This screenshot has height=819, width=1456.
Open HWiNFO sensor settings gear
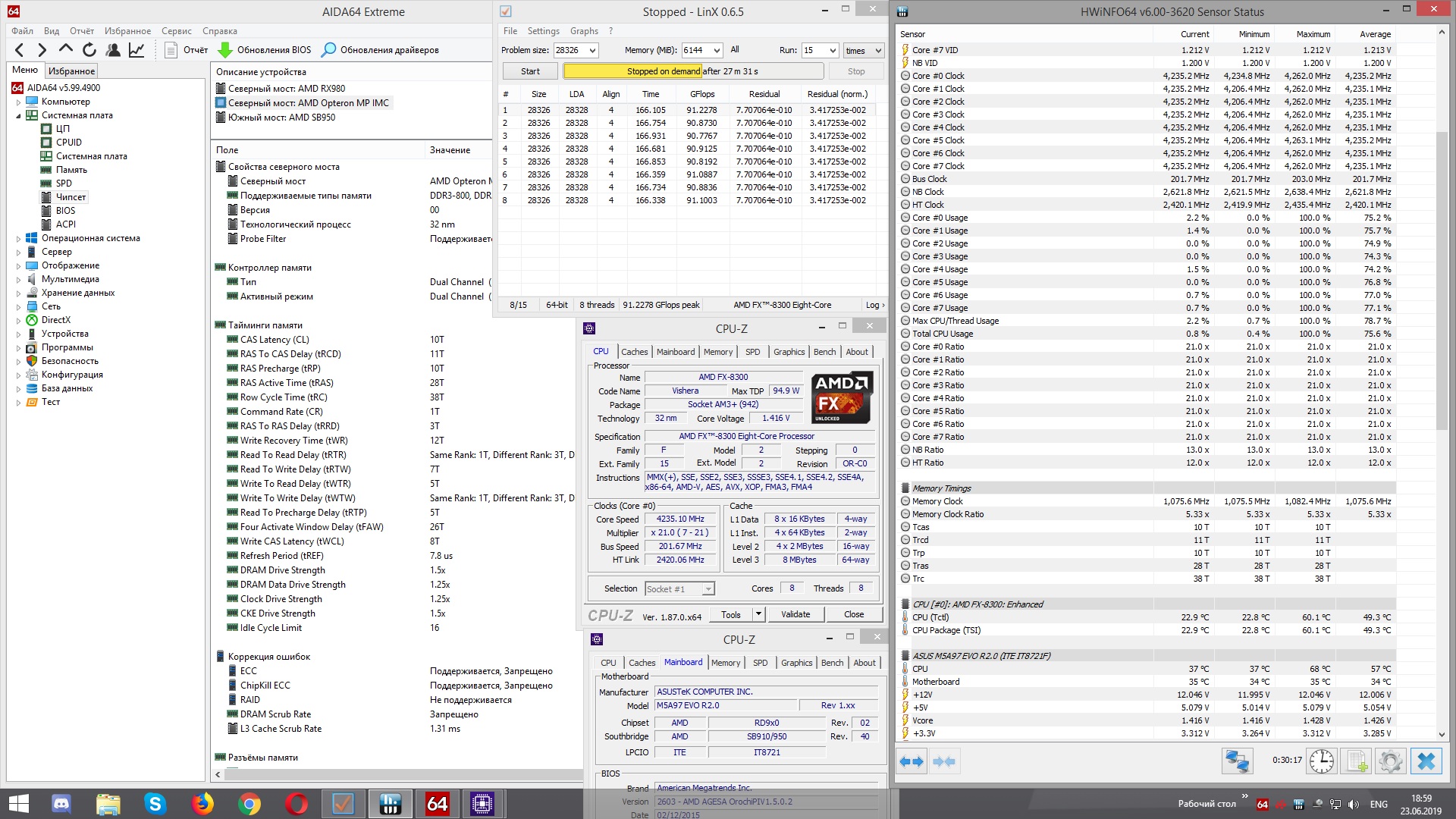coord(1390,761)
